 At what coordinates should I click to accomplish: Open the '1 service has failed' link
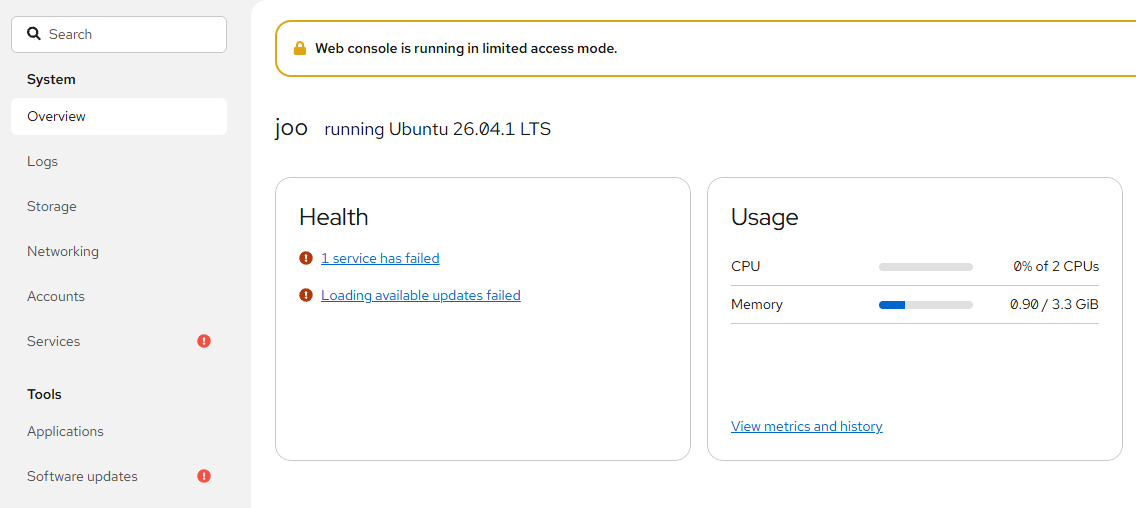pyautogui.click(x=380, y=258)
